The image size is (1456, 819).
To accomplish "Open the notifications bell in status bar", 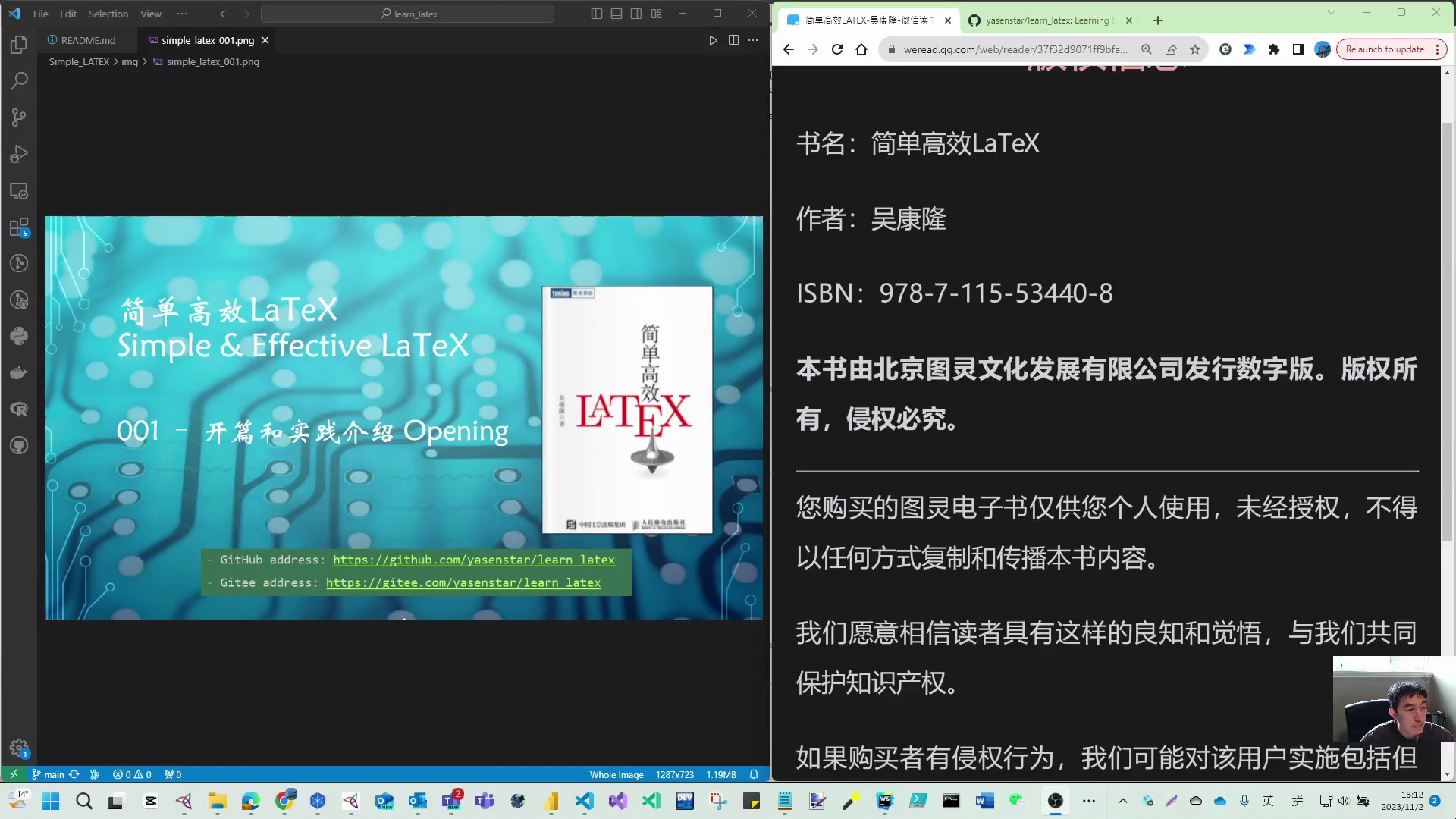I will 754,774.
